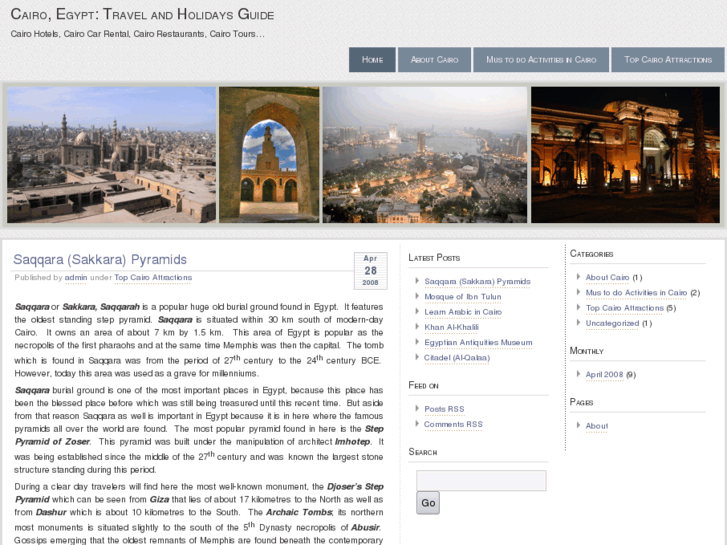Click the Pages heading
727x545 pixels.
tap(581, 402)
